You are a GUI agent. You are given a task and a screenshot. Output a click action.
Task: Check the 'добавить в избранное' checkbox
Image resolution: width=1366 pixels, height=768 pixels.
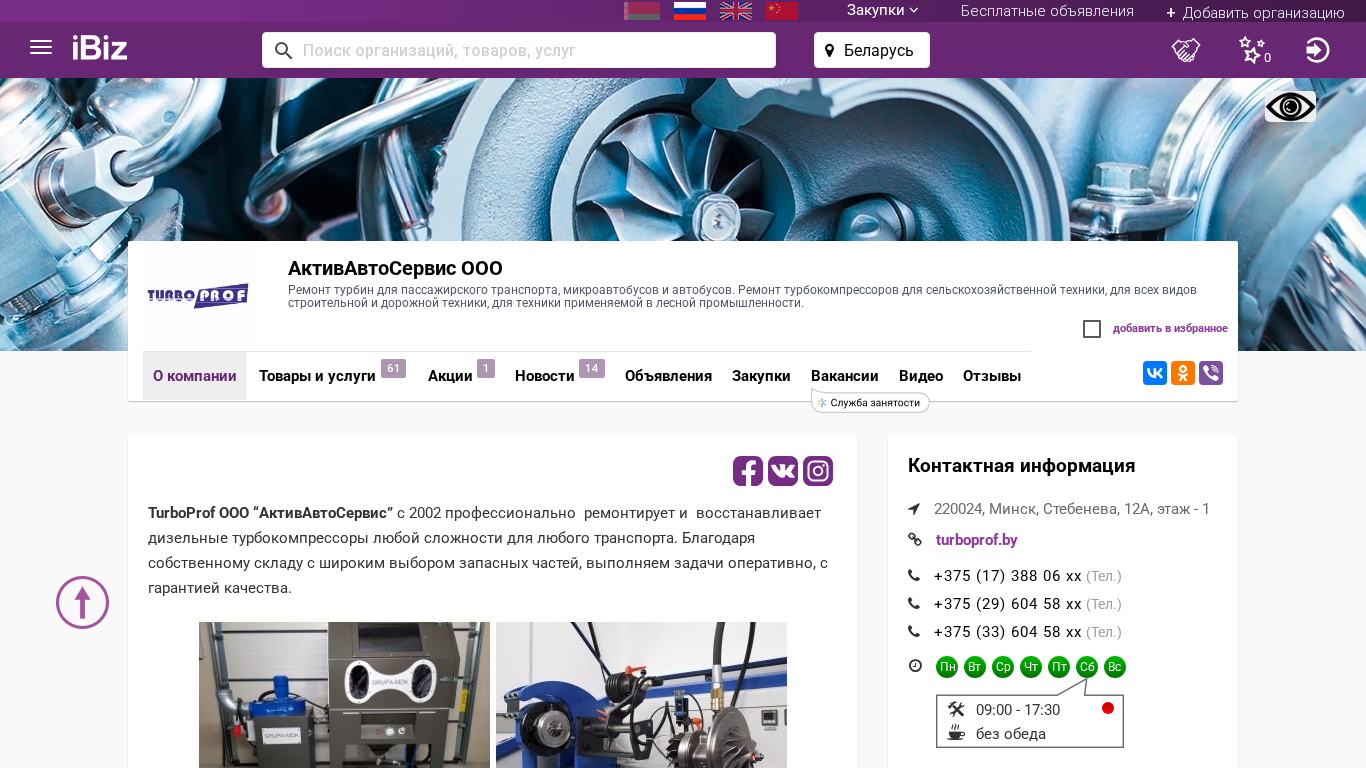(1092, 329)
